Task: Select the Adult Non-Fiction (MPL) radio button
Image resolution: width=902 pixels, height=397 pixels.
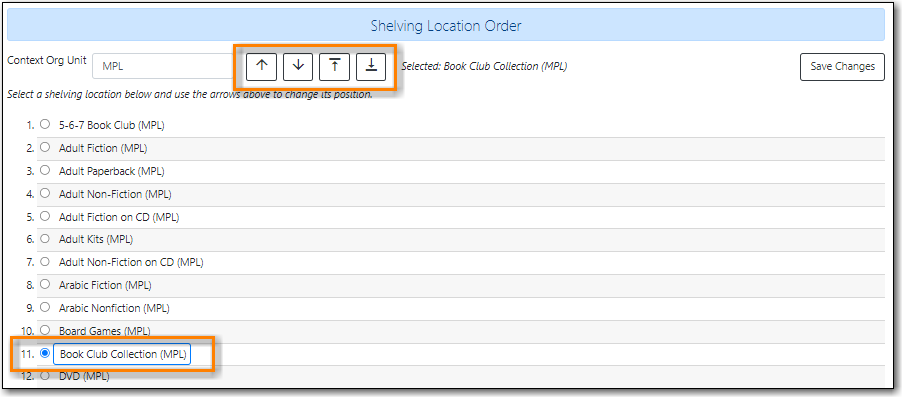Action: click(45, 193)
